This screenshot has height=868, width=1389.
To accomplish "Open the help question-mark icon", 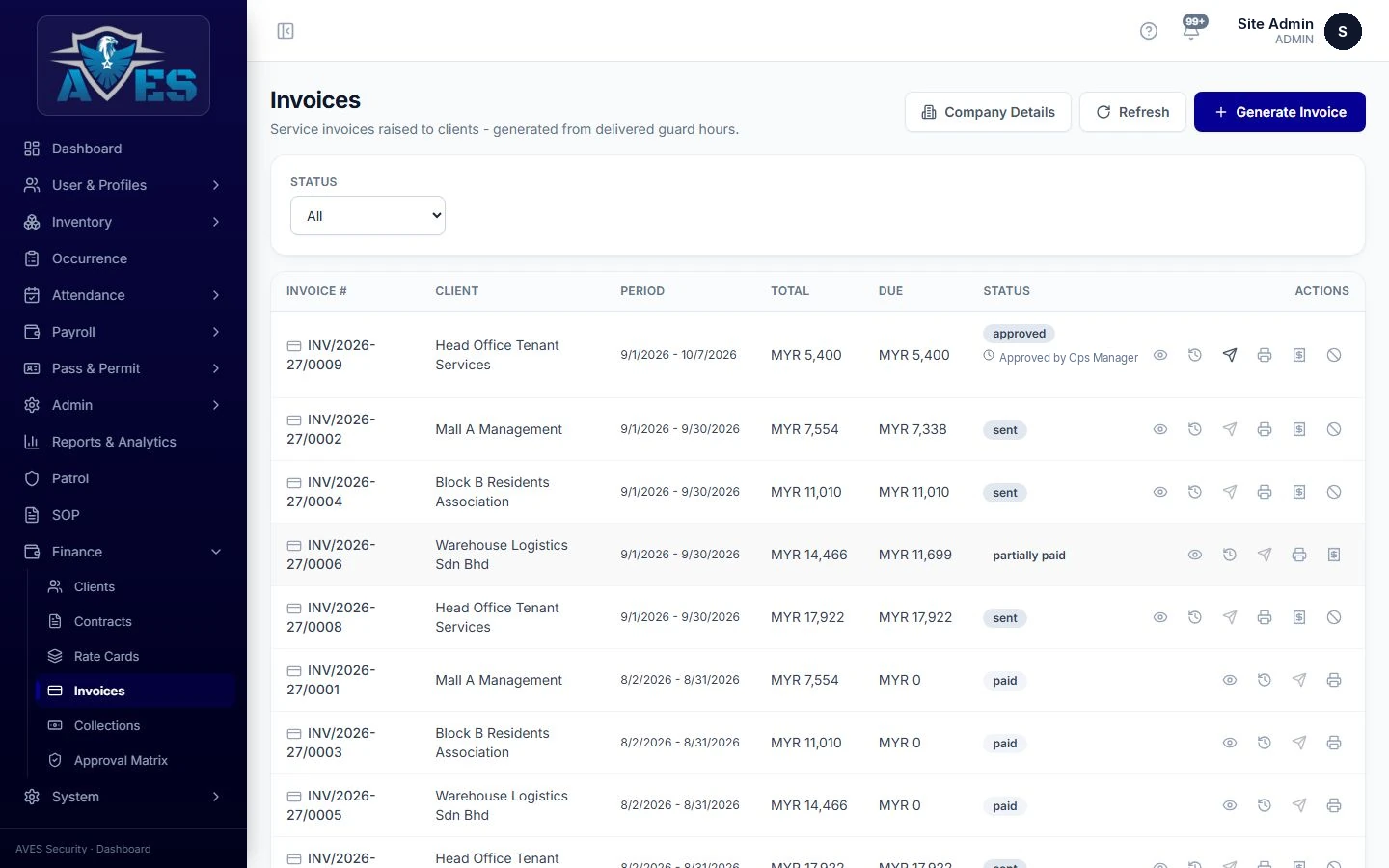I will point(1148,31).
